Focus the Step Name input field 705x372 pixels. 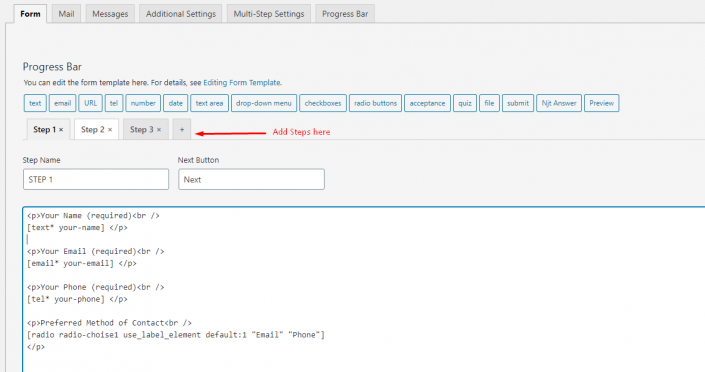tap(96, 179)
